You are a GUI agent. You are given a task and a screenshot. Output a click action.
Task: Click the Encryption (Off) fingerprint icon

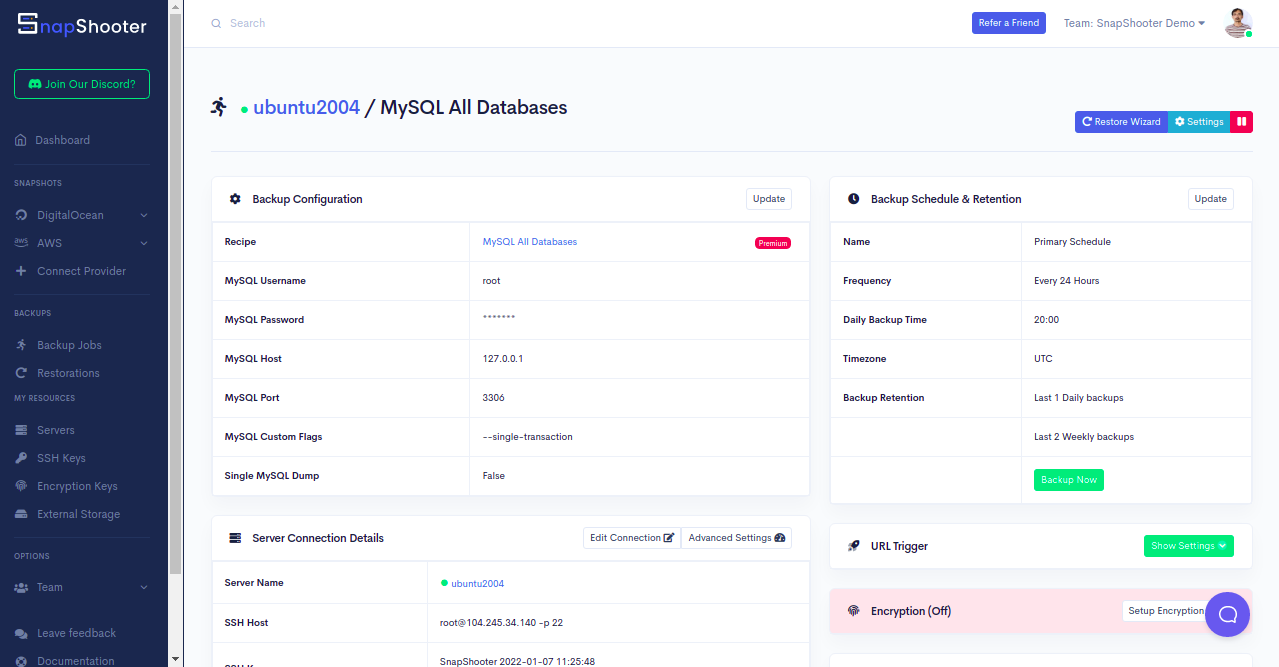(854, 611)
